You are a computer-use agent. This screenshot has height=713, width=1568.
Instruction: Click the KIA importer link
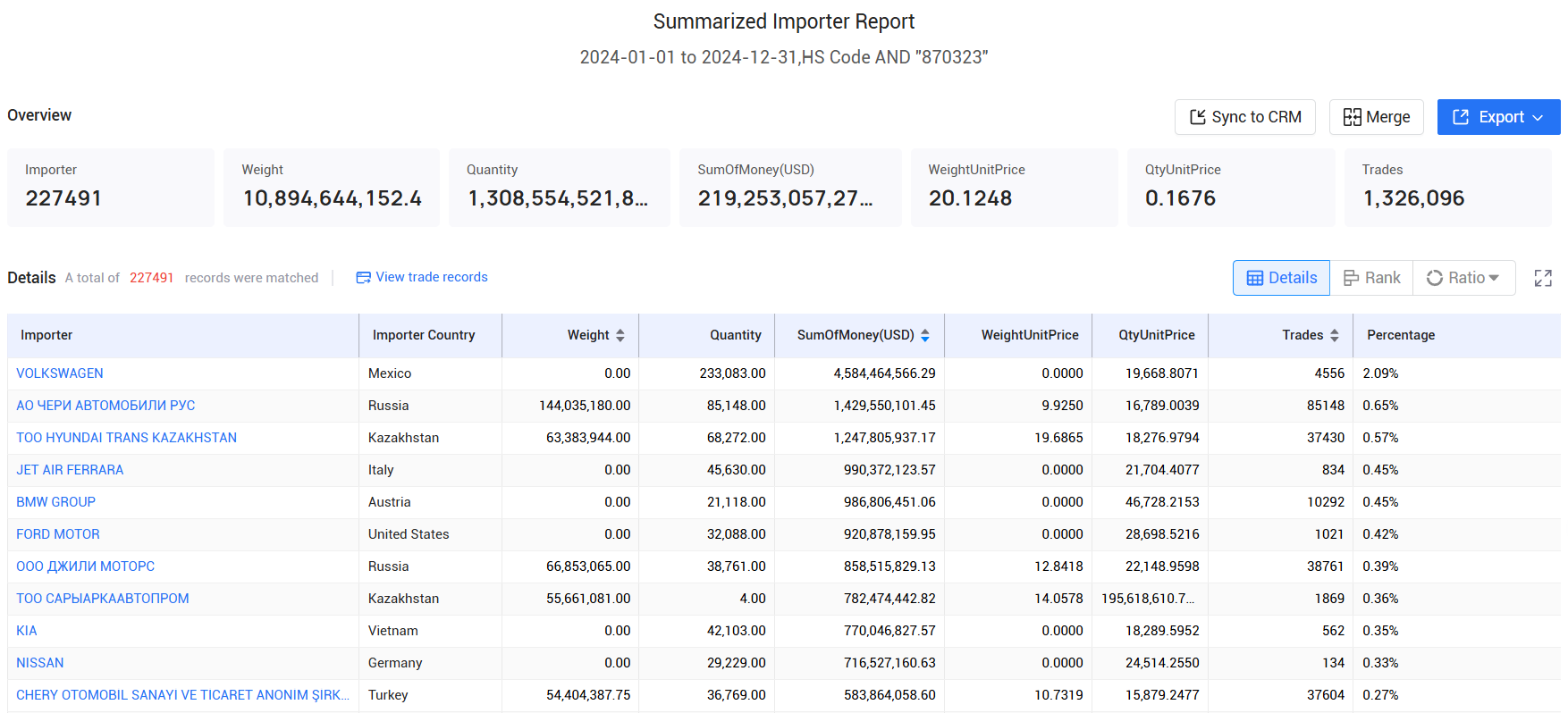click(27, 631)
